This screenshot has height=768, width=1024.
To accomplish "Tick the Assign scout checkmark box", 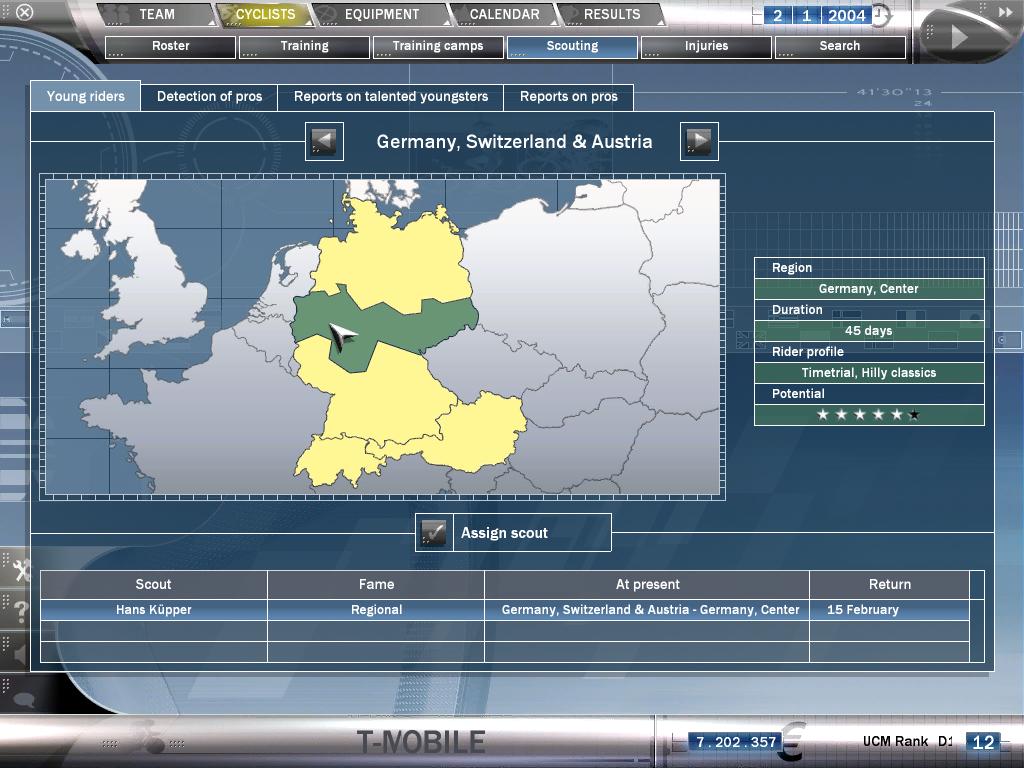I will pos(433,533).
